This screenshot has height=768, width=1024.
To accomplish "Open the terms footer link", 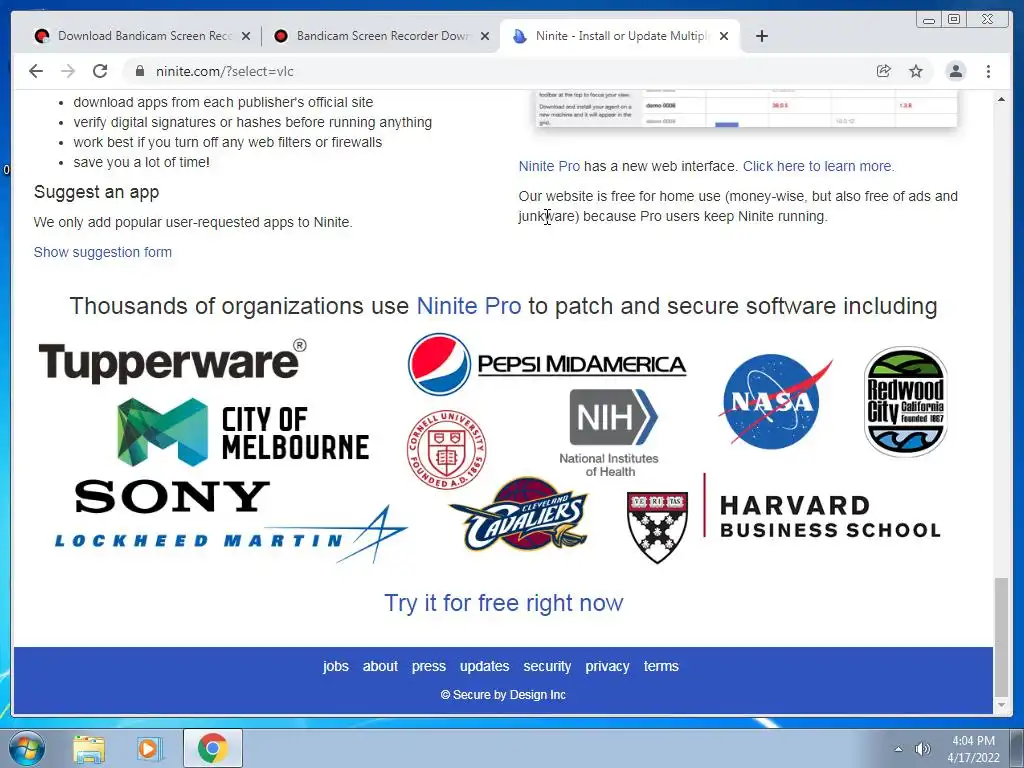I will coord(661,666).
